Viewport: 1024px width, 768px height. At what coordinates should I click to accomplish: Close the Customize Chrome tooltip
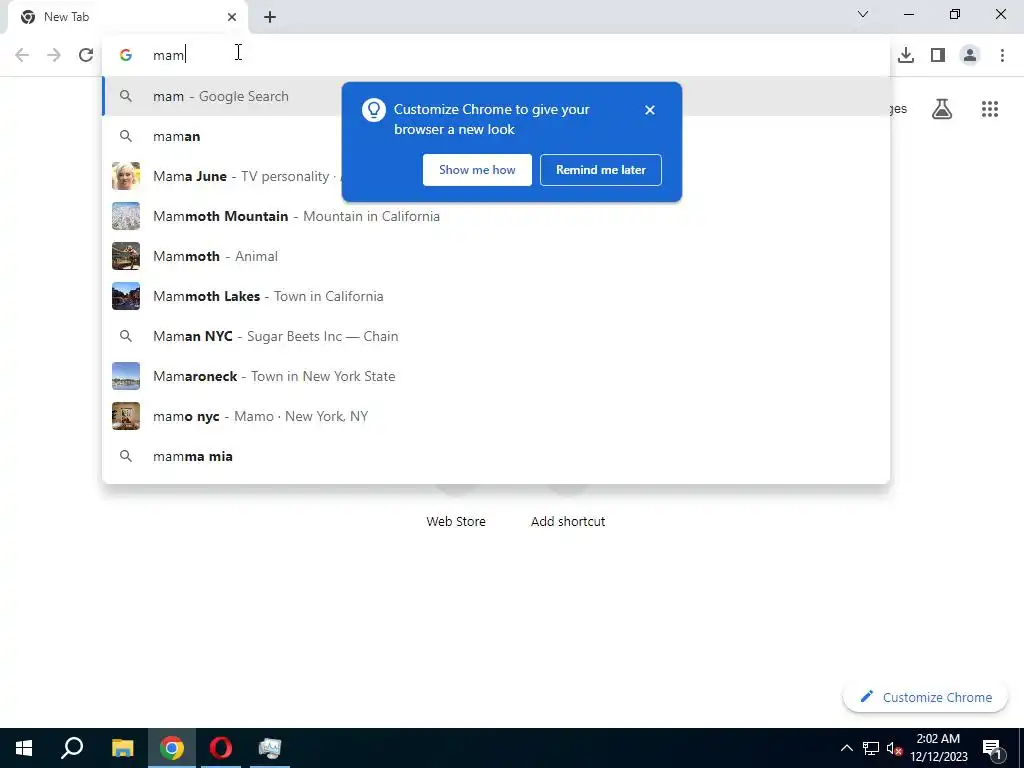click(650, 110)
